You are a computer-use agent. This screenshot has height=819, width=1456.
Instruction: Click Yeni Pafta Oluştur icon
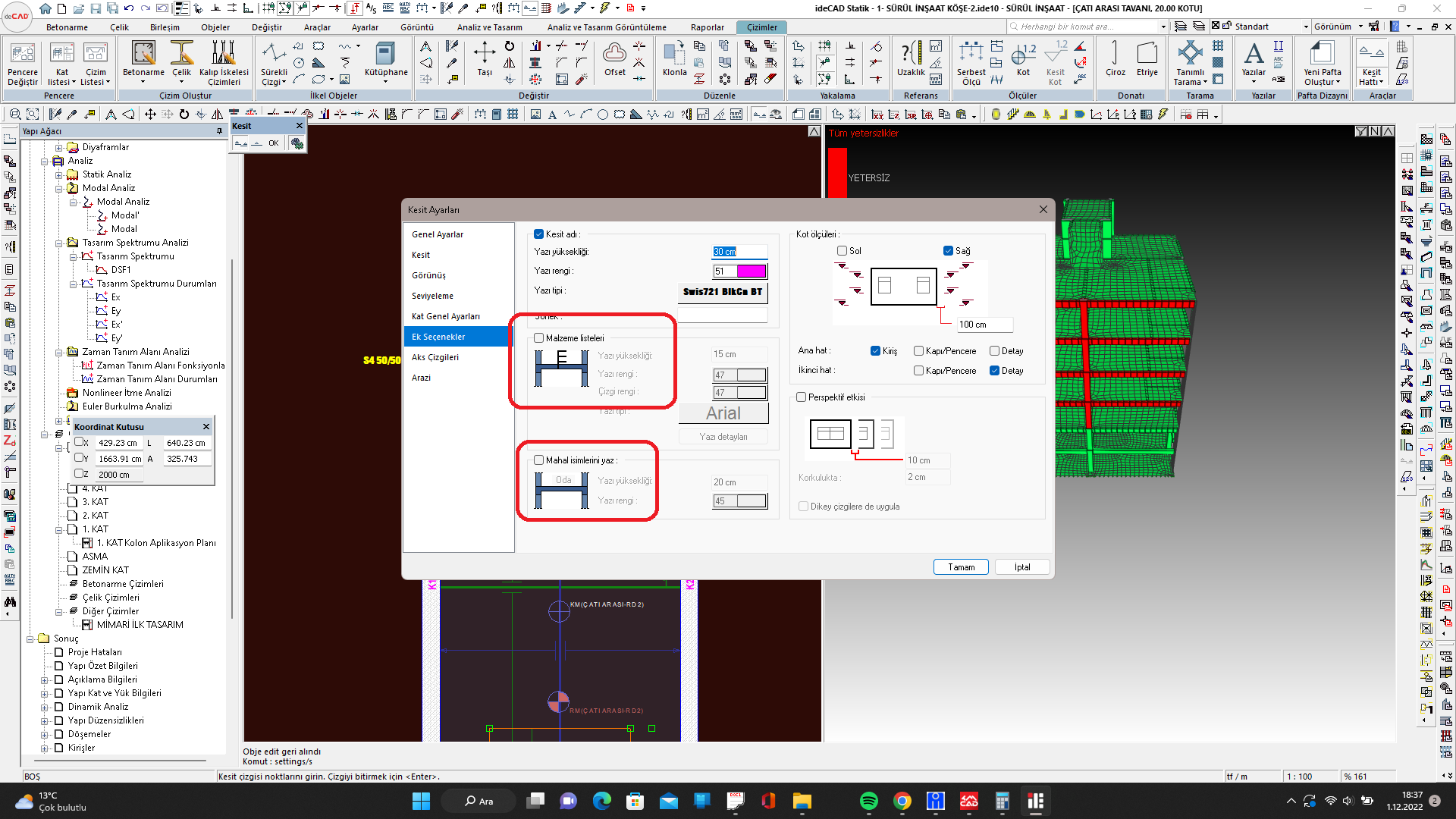click(1322, 64)
